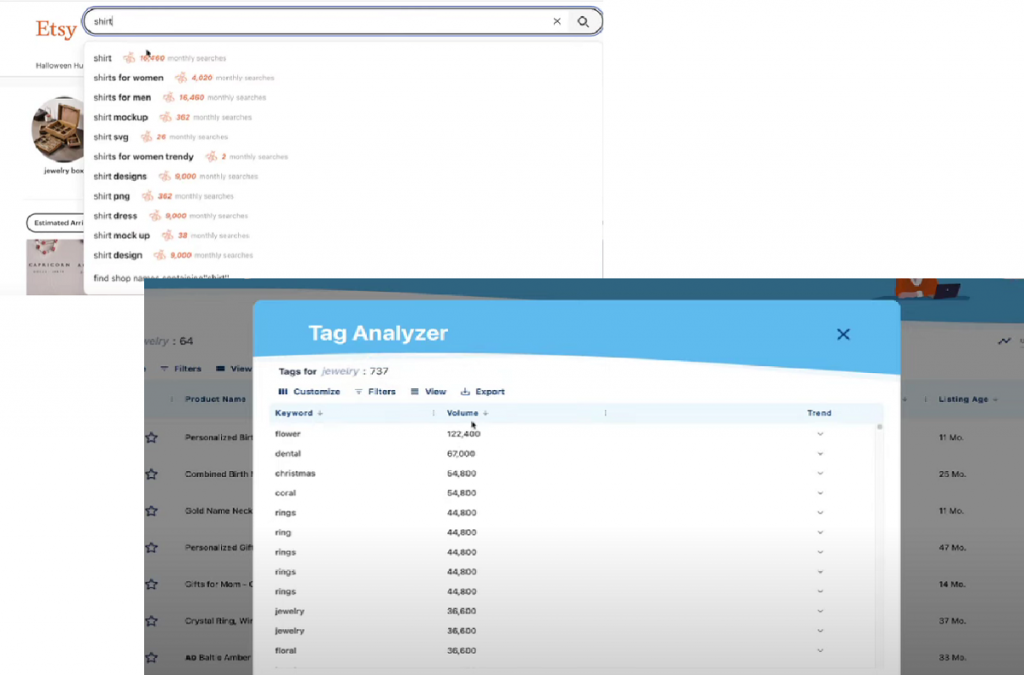The width and height of the screenshot is (1024, 675).
Task: Click the search magnifying glass icon
Action: tap(583, 21)
